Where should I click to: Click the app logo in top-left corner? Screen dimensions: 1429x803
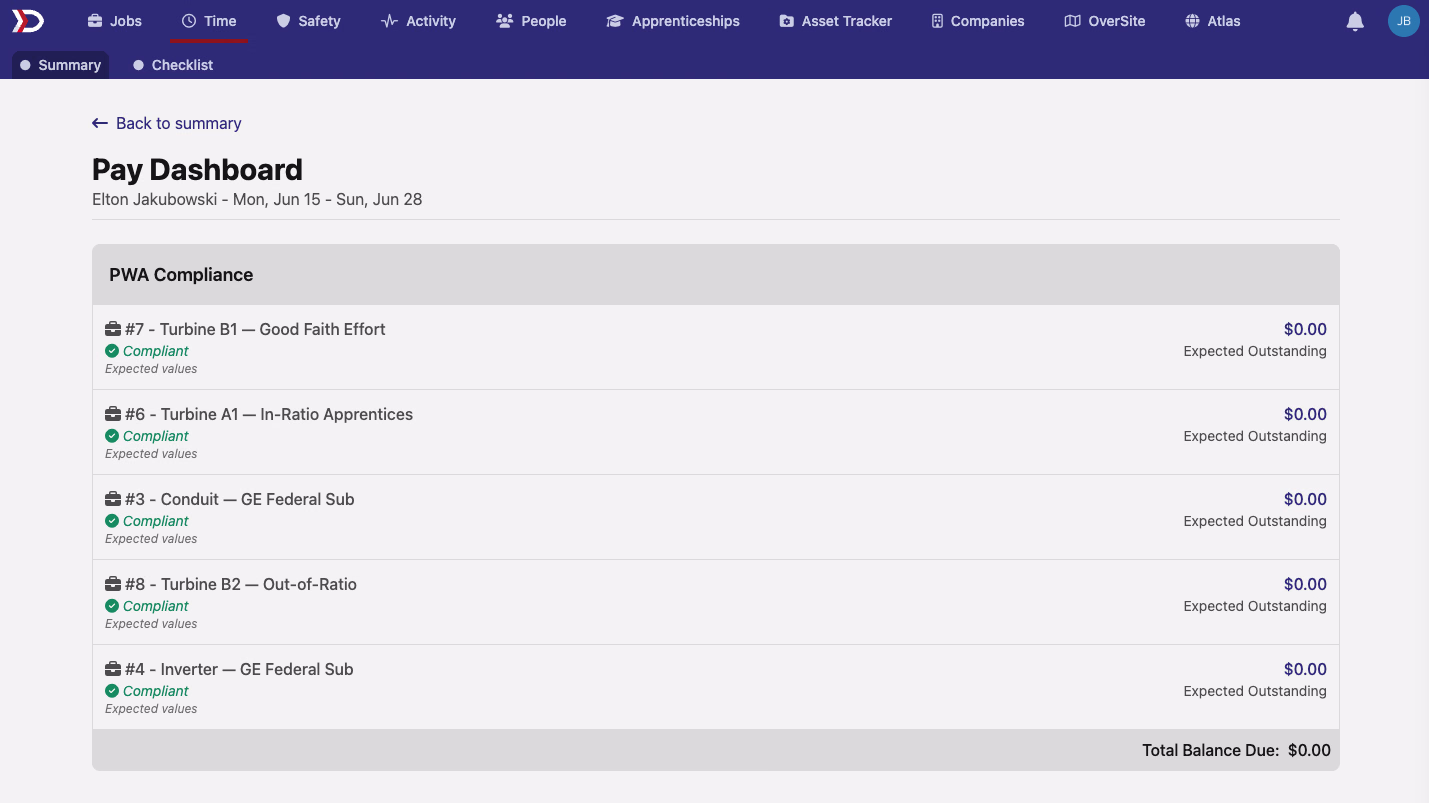(x=28, y=20)
